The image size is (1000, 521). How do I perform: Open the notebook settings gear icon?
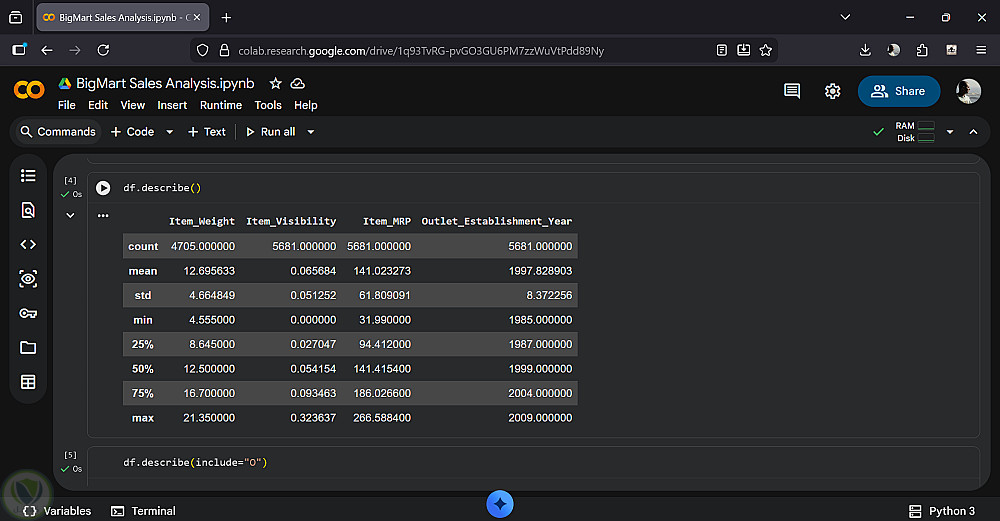[832, 91]
